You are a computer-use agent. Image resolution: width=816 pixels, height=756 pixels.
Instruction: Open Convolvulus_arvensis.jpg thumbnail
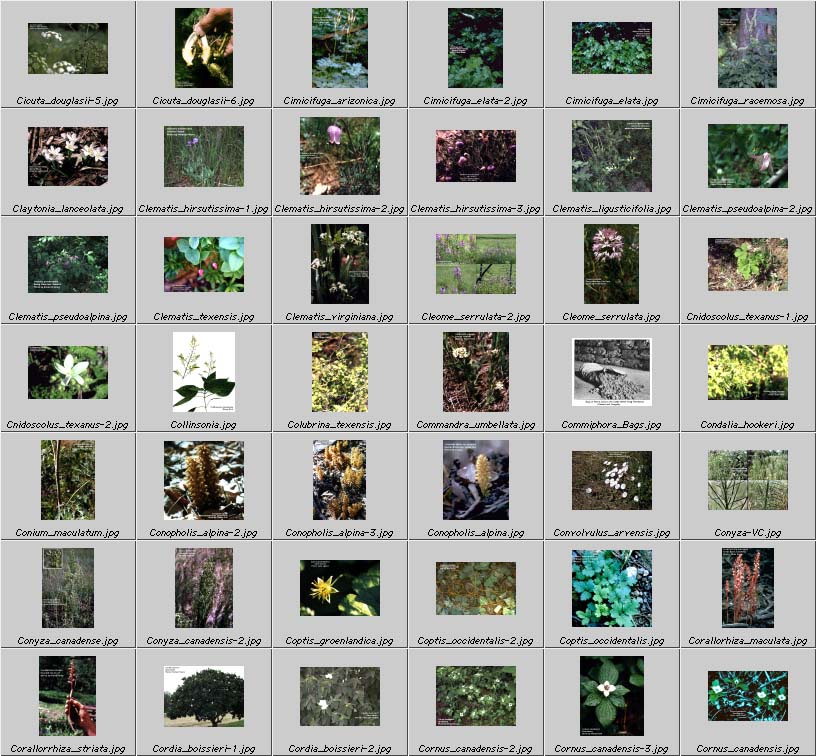click(x=611, y=480)
